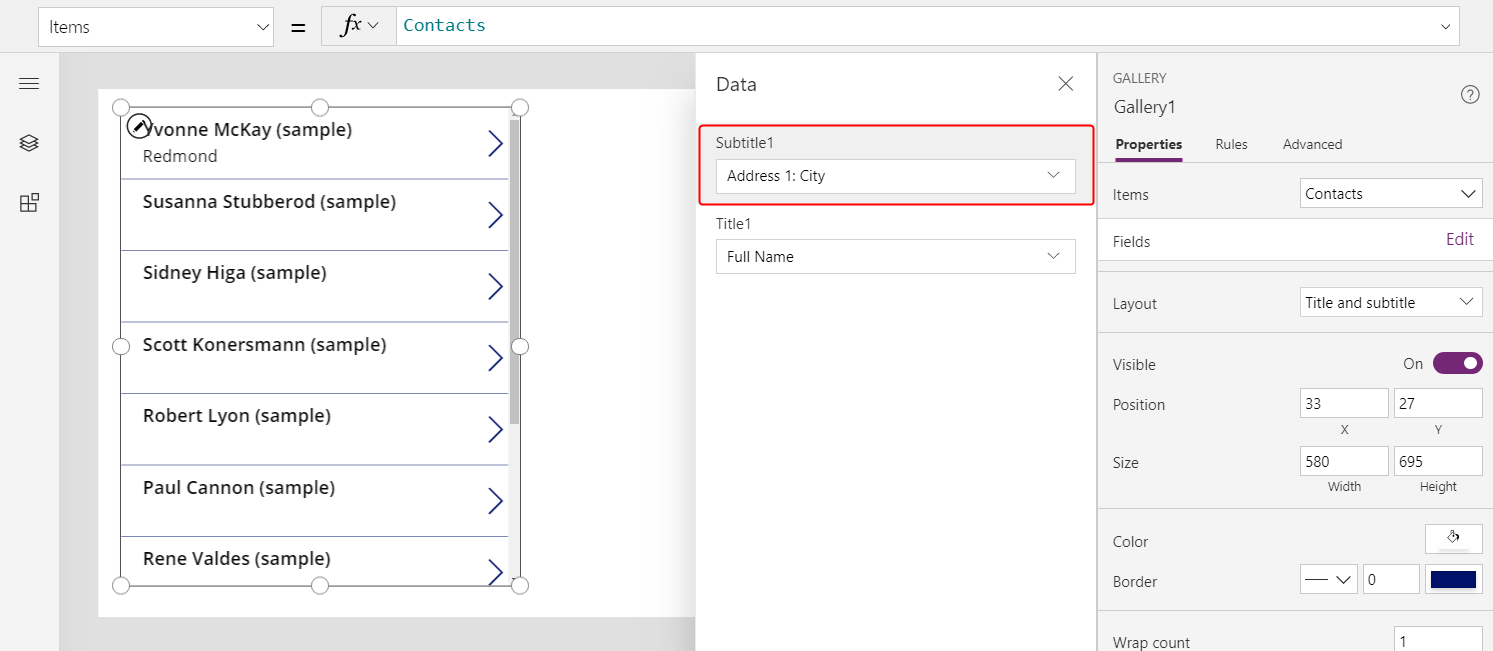Click the Width size input field
1493x651 pixels.
(1344, 461)
